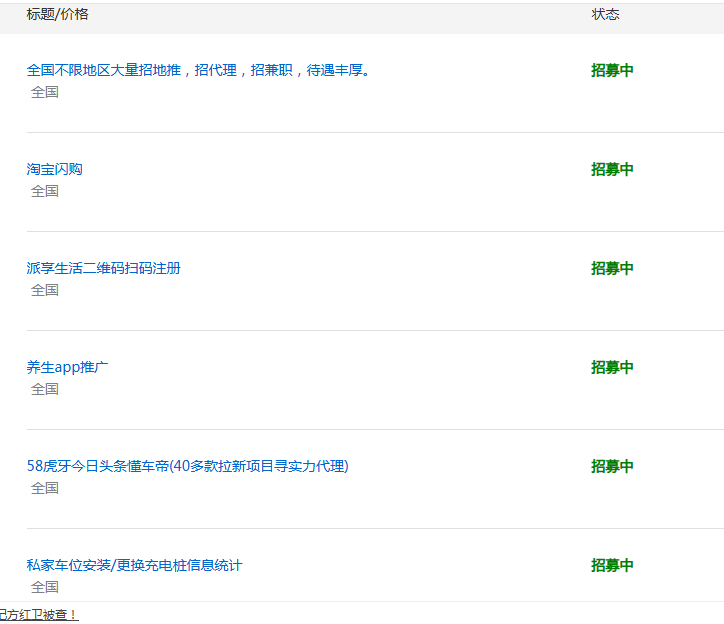Click 全国 region under 养生app推广

45,389
